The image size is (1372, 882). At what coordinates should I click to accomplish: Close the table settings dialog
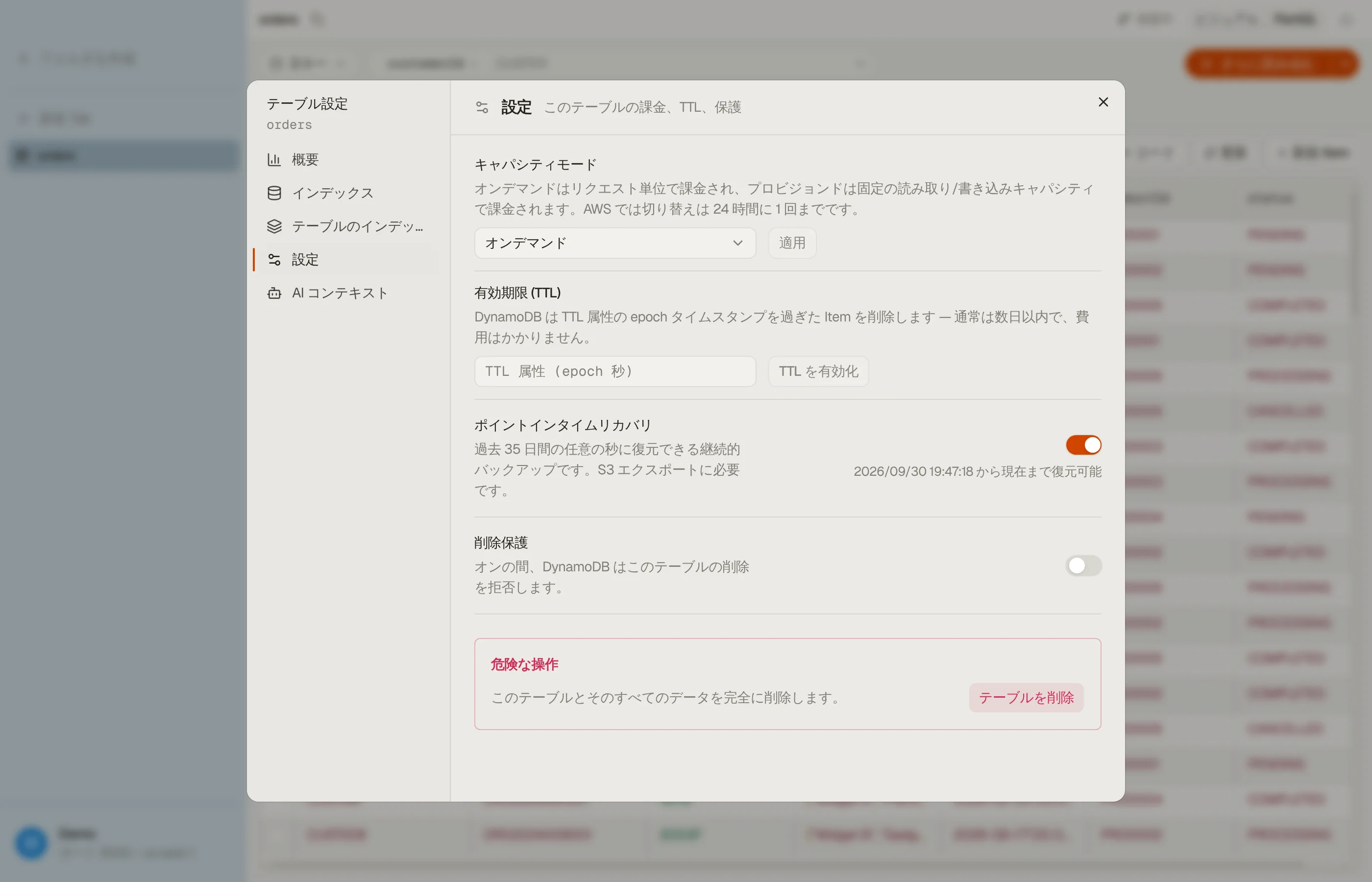coord(1103,102)
